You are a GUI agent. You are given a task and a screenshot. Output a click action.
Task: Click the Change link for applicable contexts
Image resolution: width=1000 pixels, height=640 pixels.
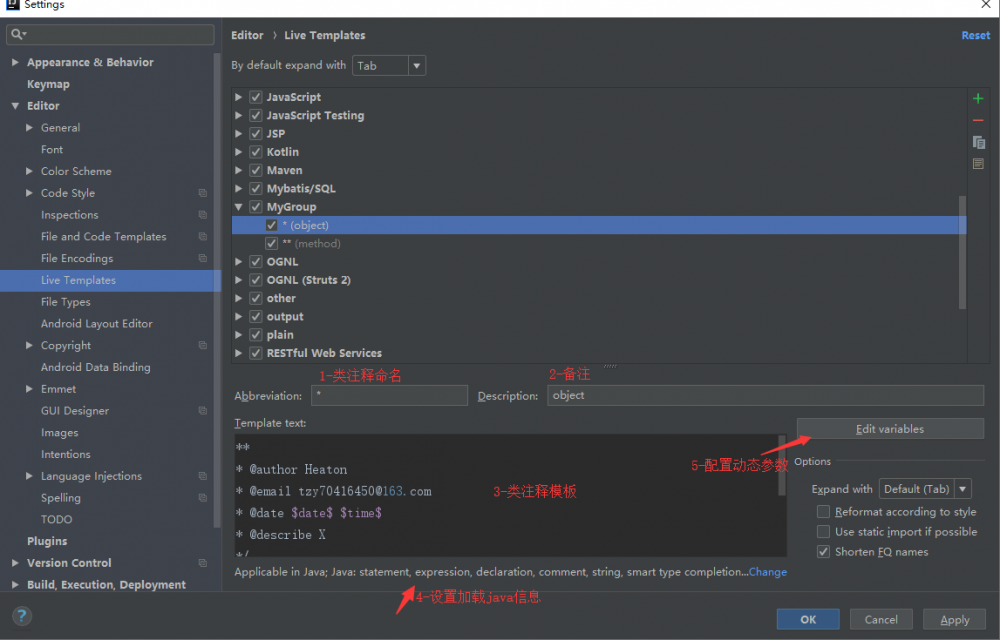767,571
